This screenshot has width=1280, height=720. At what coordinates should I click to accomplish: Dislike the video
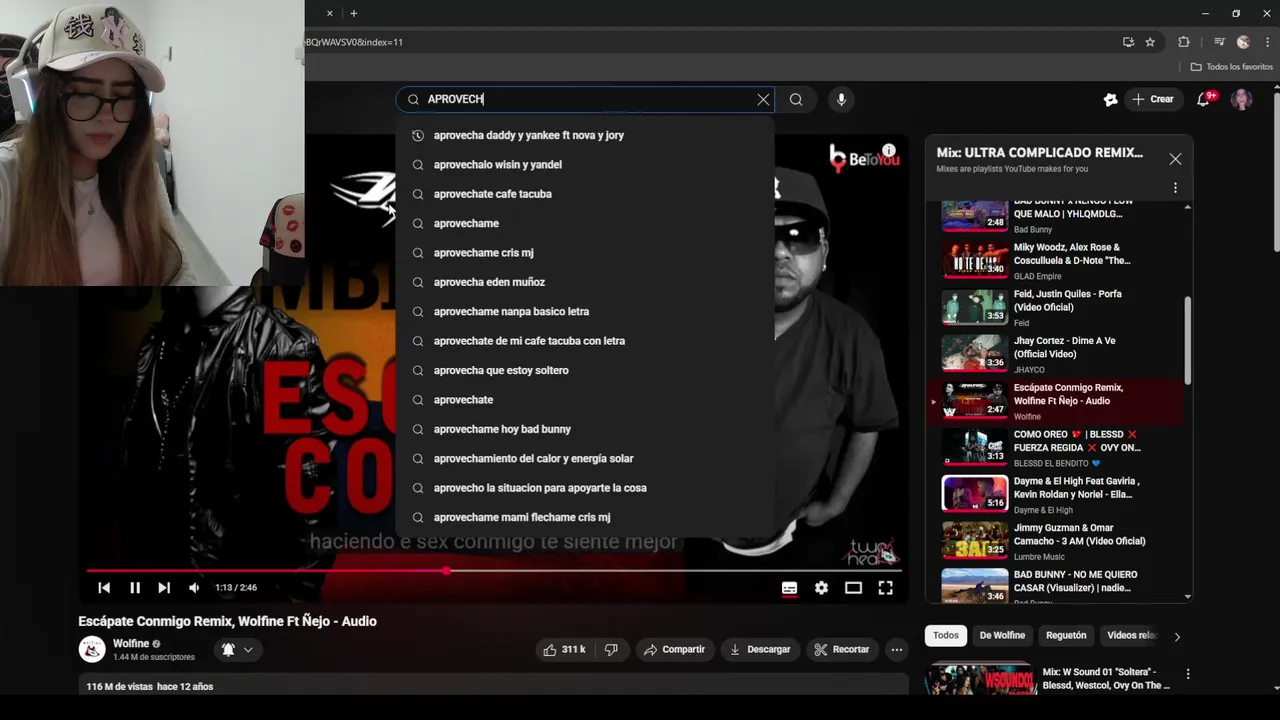click(611, 650)
